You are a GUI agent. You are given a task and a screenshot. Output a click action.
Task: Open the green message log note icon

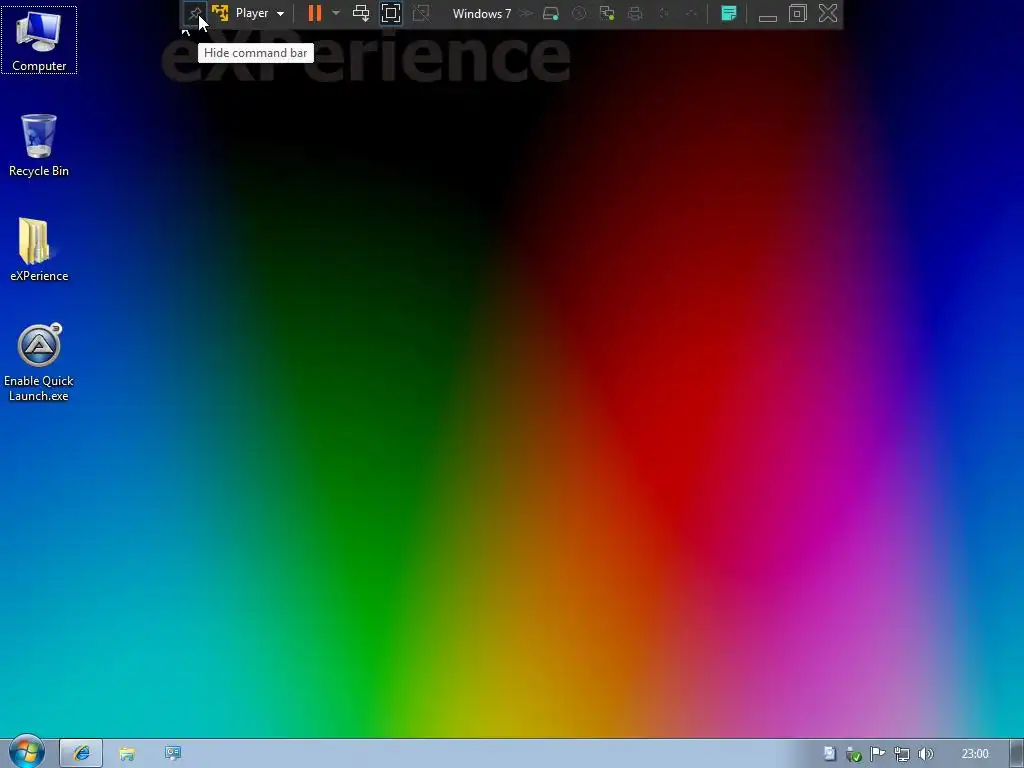click(729, 13)
